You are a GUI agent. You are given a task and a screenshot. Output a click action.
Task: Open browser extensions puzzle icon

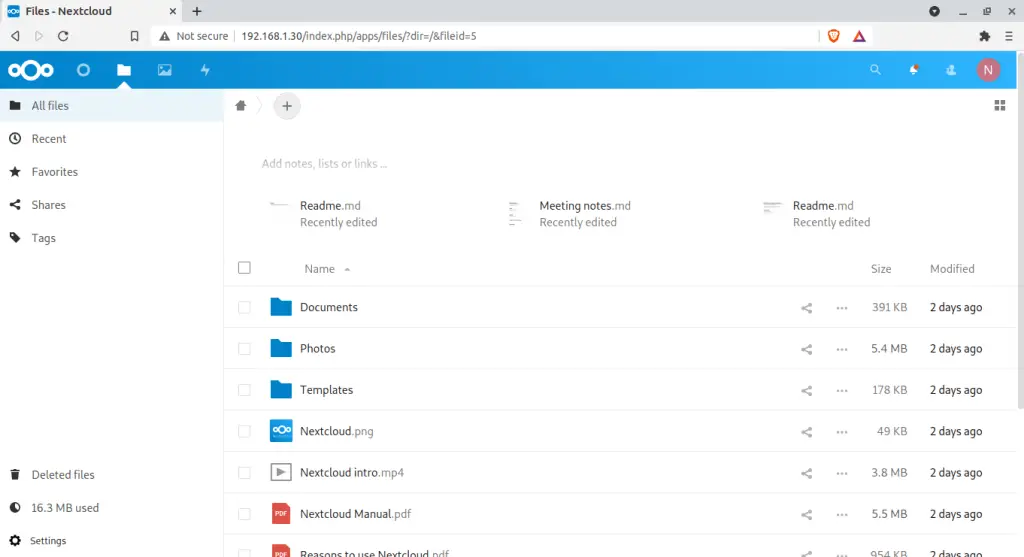984,36
